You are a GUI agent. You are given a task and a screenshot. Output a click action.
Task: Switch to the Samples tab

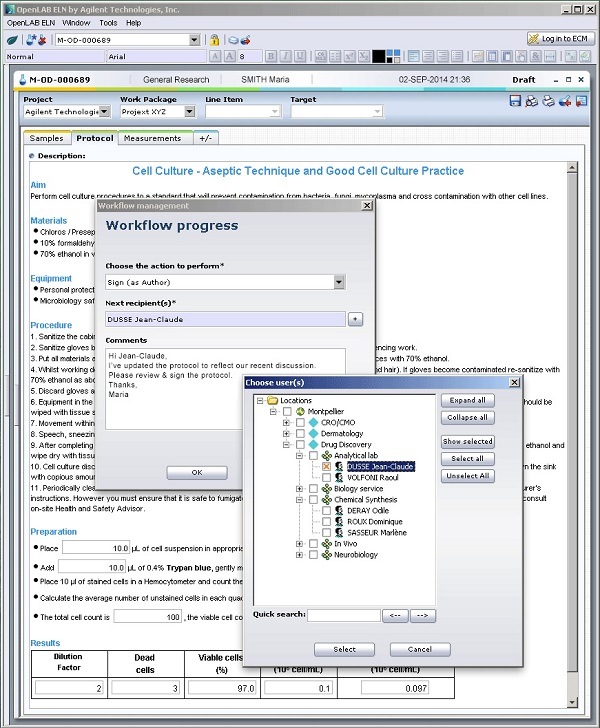tap(46, 138)
